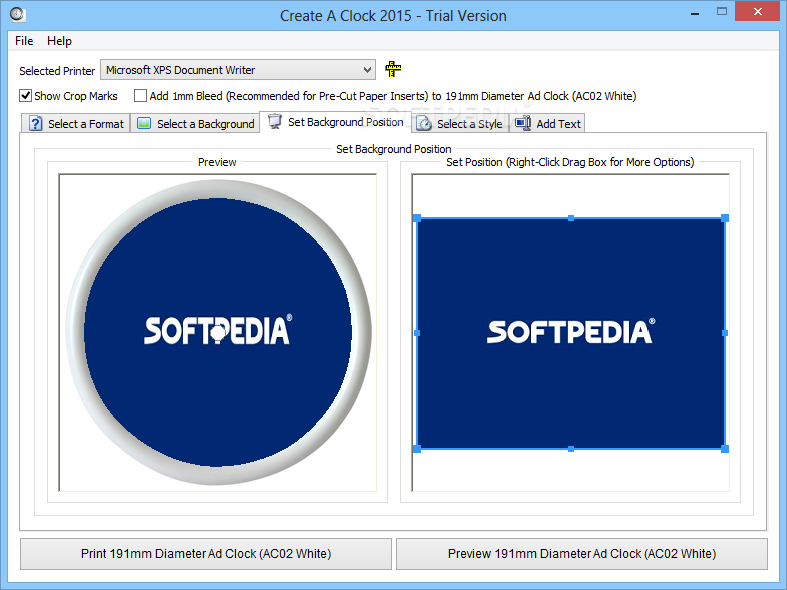Image resolution: width=787 pixels, height=590 pixels.
Task: Click the bottom-middle resize handle of drag box
Action: (571, 449)
